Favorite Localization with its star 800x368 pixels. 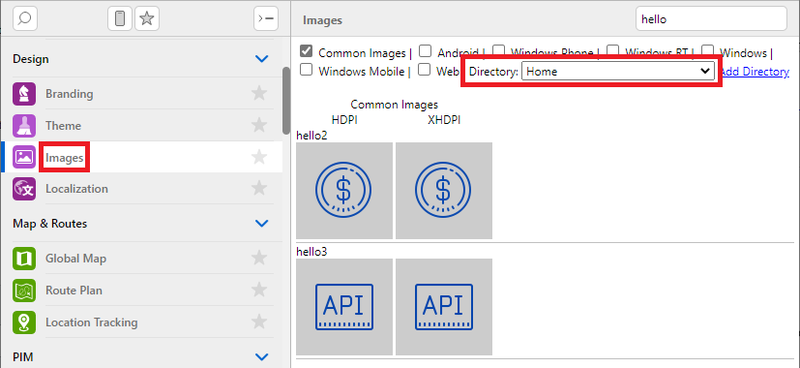[x=260, y=188]
